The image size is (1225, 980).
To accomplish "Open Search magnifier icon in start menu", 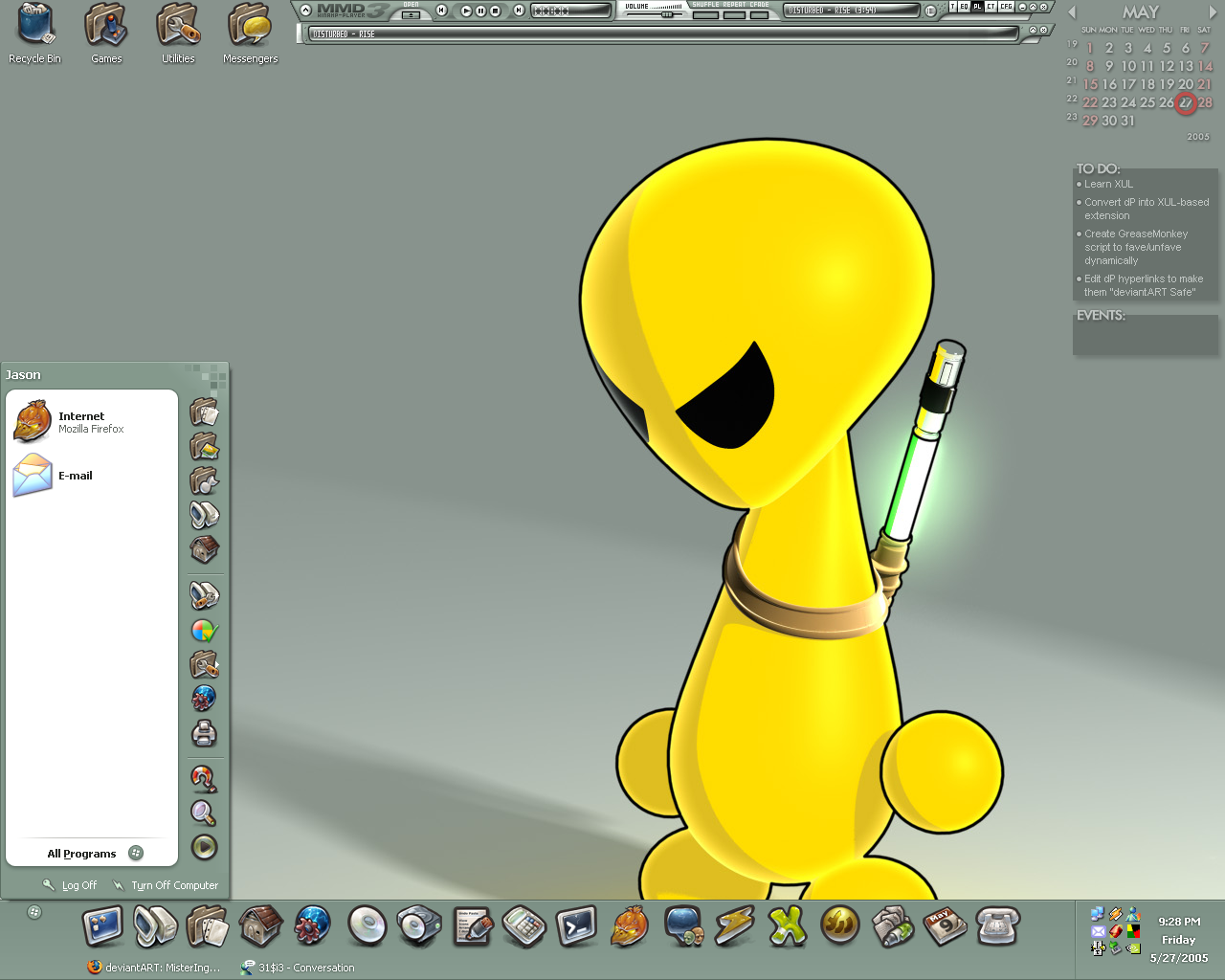I will pyautogui.click(x=204, y=813).
